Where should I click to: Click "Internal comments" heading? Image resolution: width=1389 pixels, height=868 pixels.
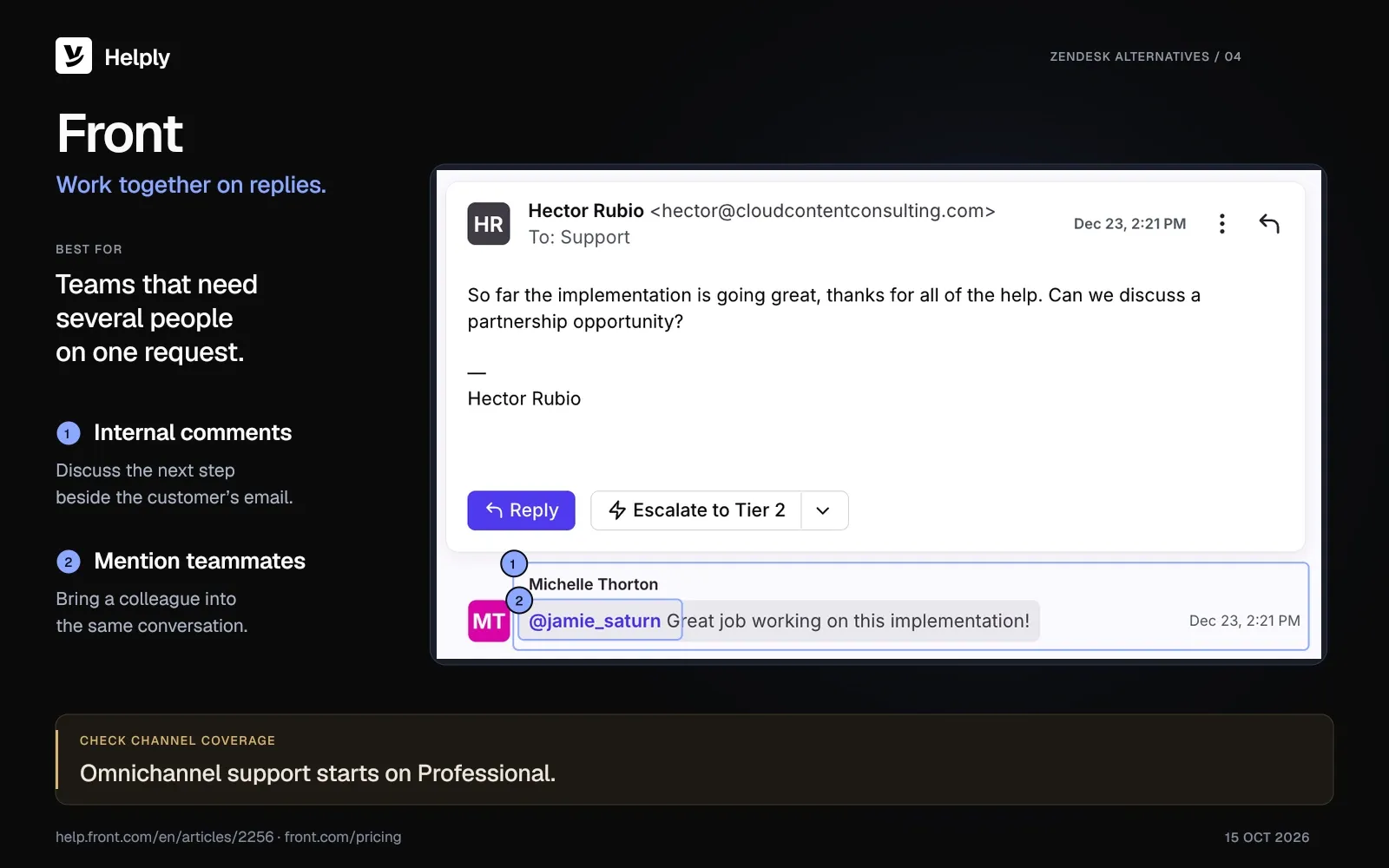click(193, 432)
